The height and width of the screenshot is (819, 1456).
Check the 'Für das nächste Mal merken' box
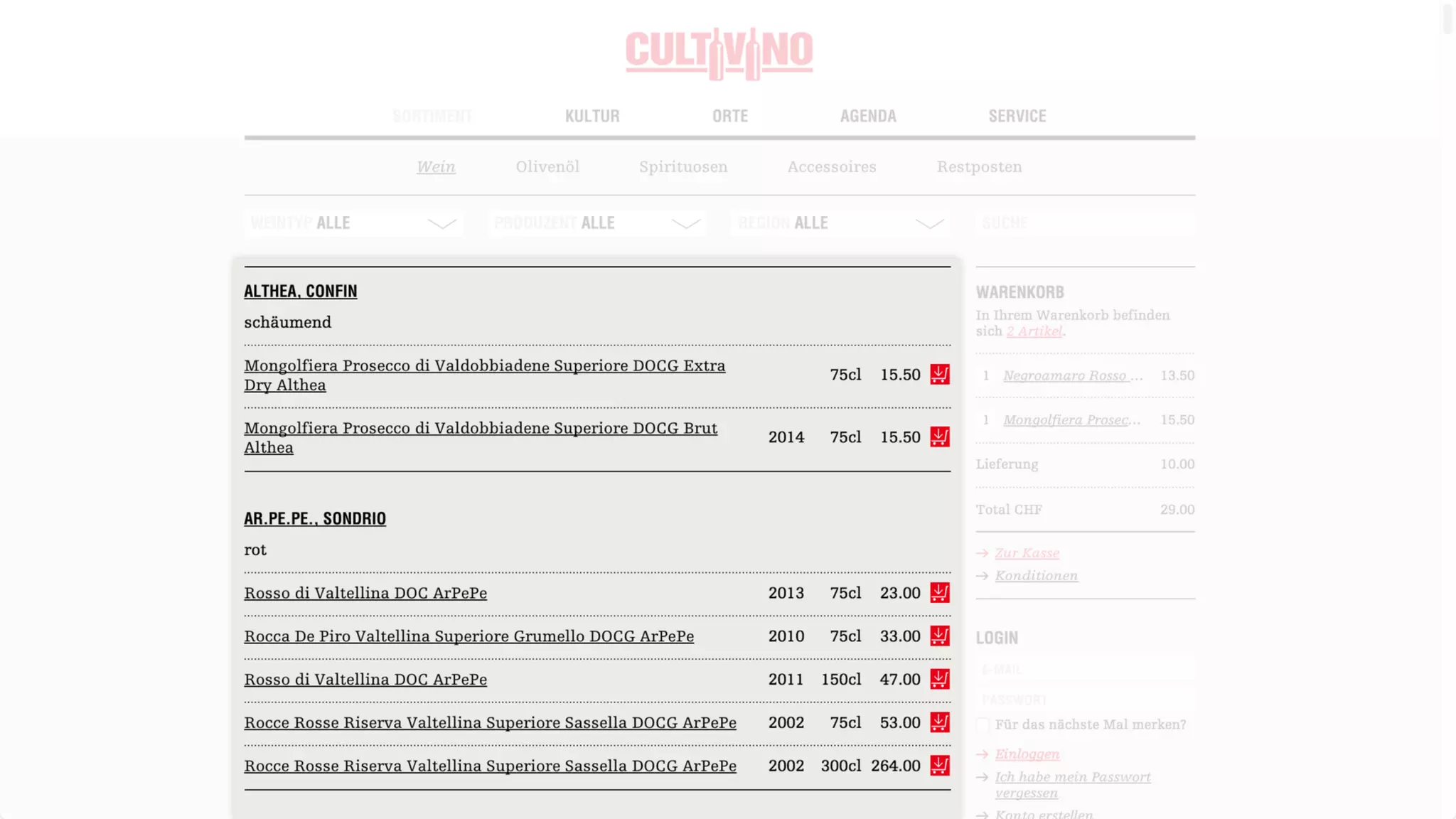(x=983, y=724)
